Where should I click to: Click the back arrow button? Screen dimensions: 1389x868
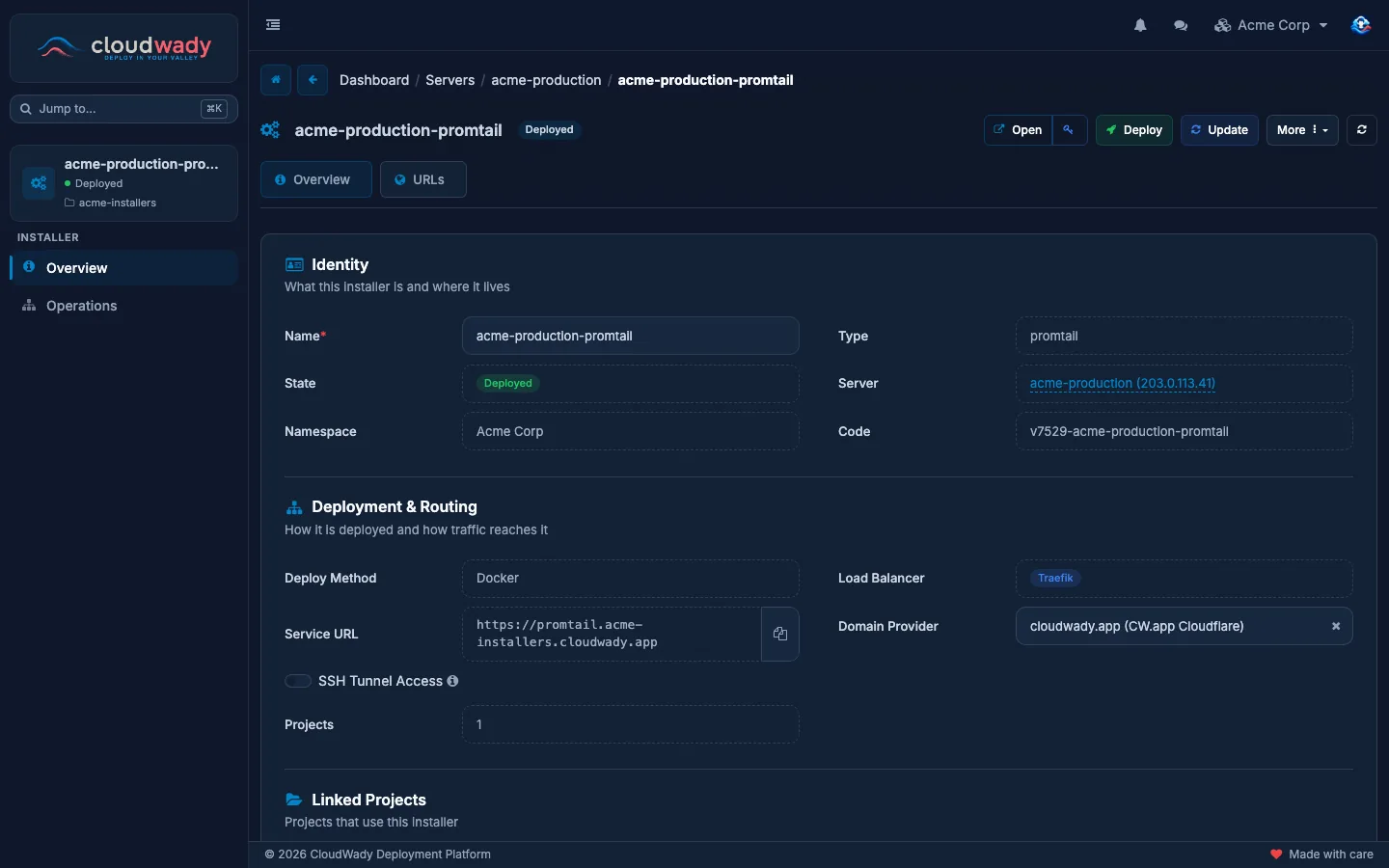pos(313,80)
